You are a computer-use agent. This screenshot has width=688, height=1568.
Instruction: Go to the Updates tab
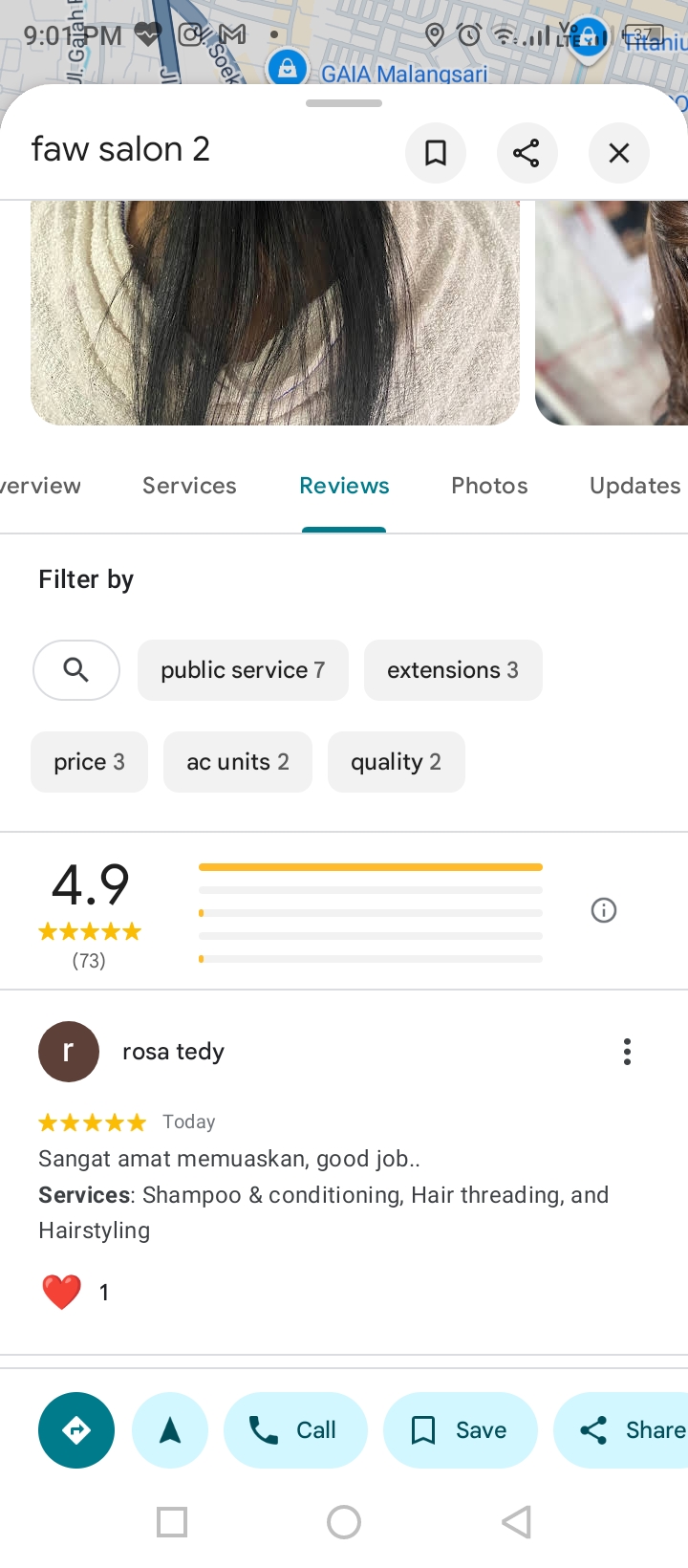[x=634, y=486]
